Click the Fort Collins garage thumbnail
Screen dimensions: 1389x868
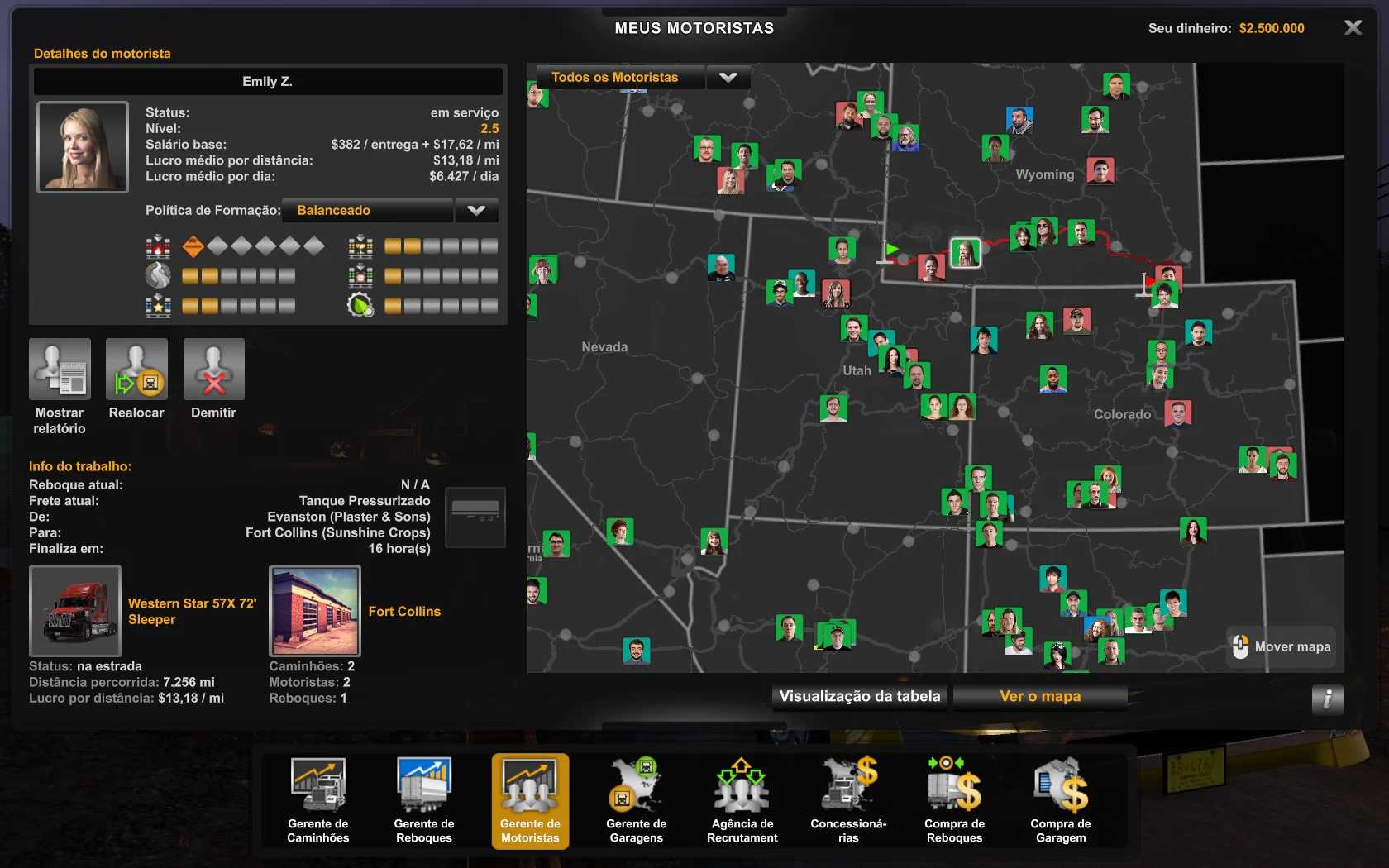(x=315, y=611)
